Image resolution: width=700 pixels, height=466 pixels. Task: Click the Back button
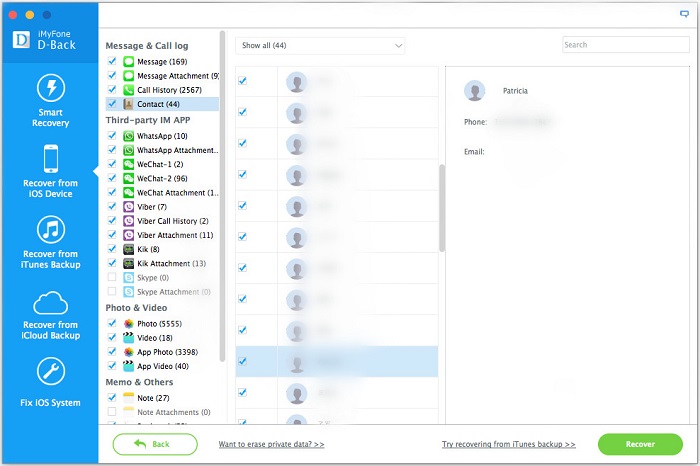(155, 444)
